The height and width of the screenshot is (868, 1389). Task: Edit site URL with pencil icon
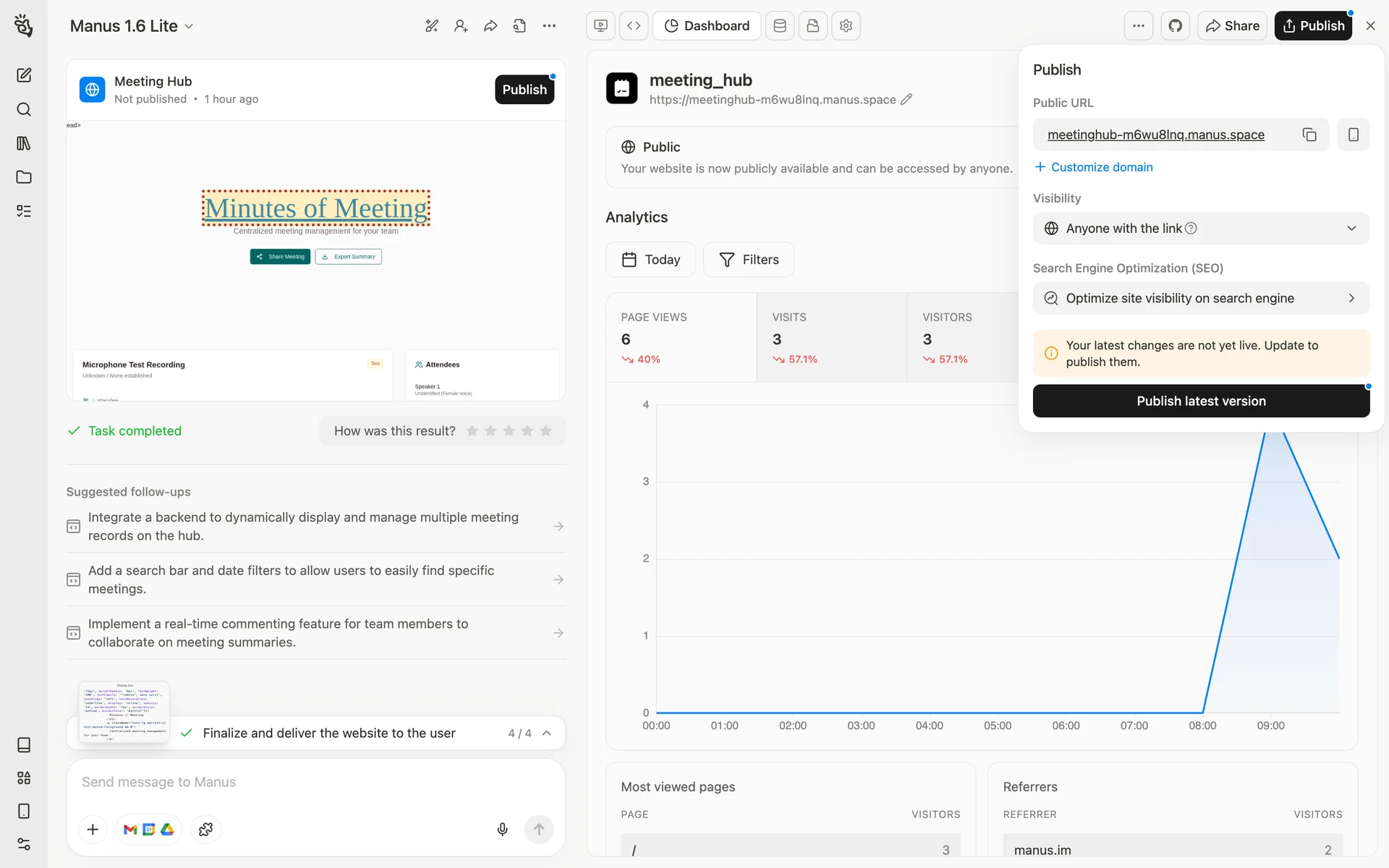pyautogui.click(x=906, y=100)
